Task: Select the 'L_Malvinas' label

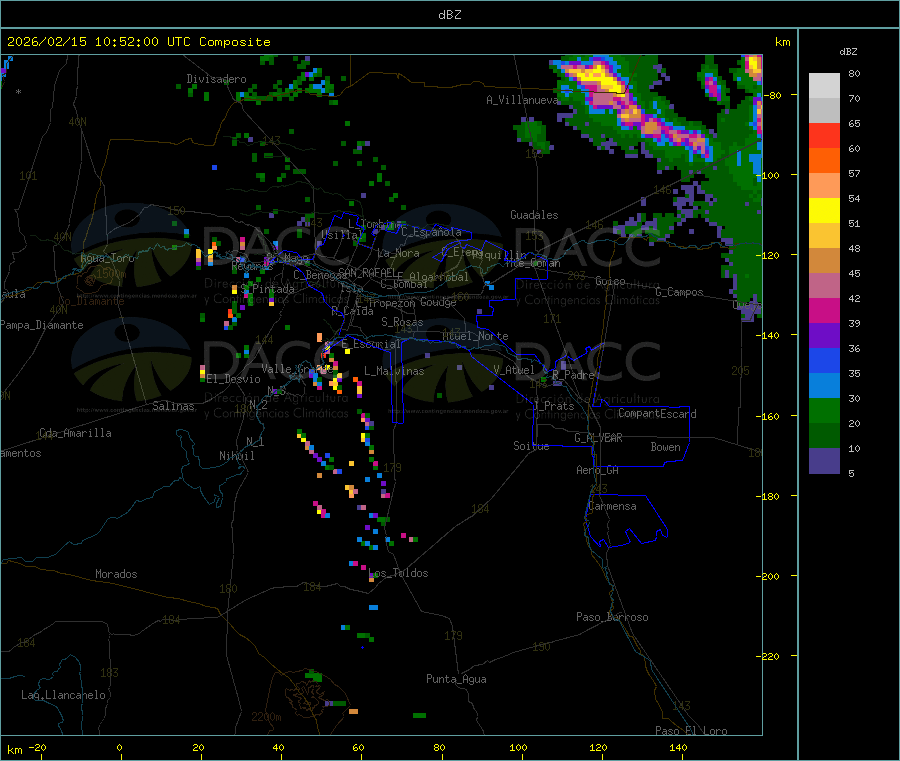Action: click(x=394, y=371)
